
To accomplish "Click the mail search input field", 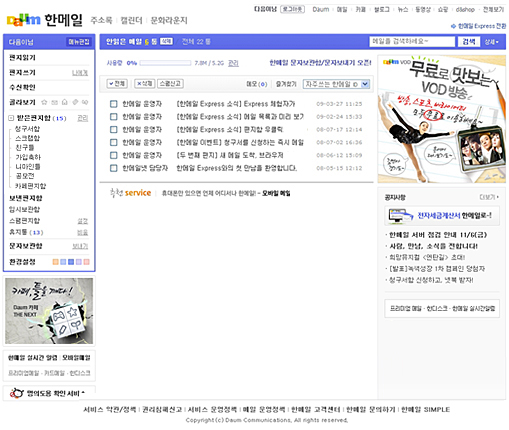I will pyautogui.click(x=412, y=42).
